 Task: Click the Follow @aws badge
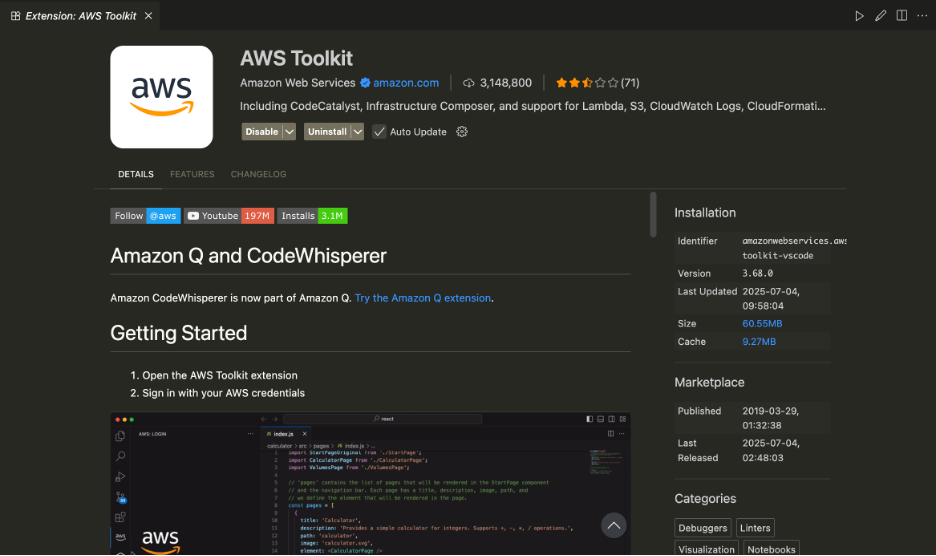[x=146, y=216]
